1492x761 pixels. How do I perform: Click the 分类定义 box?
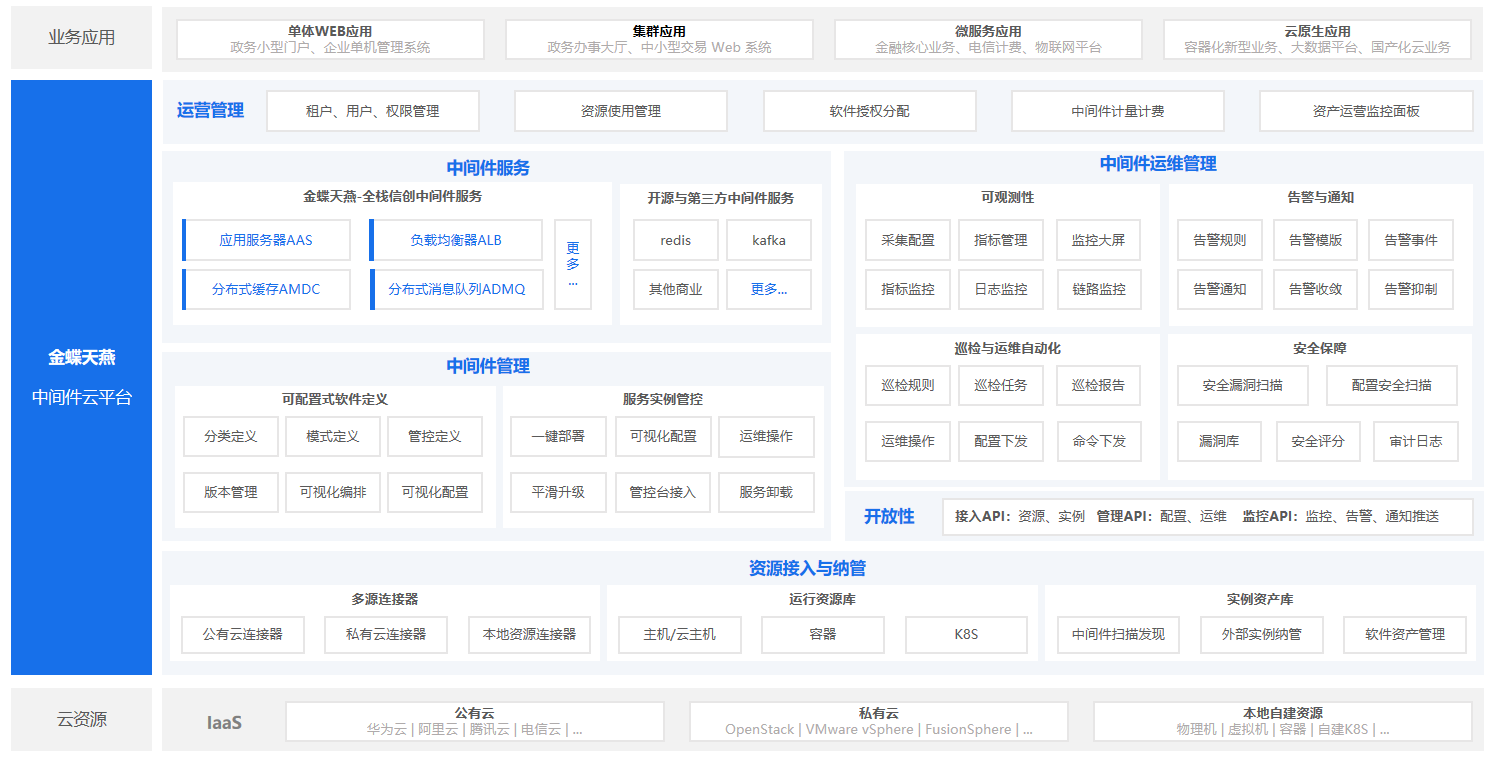(231, 436)
